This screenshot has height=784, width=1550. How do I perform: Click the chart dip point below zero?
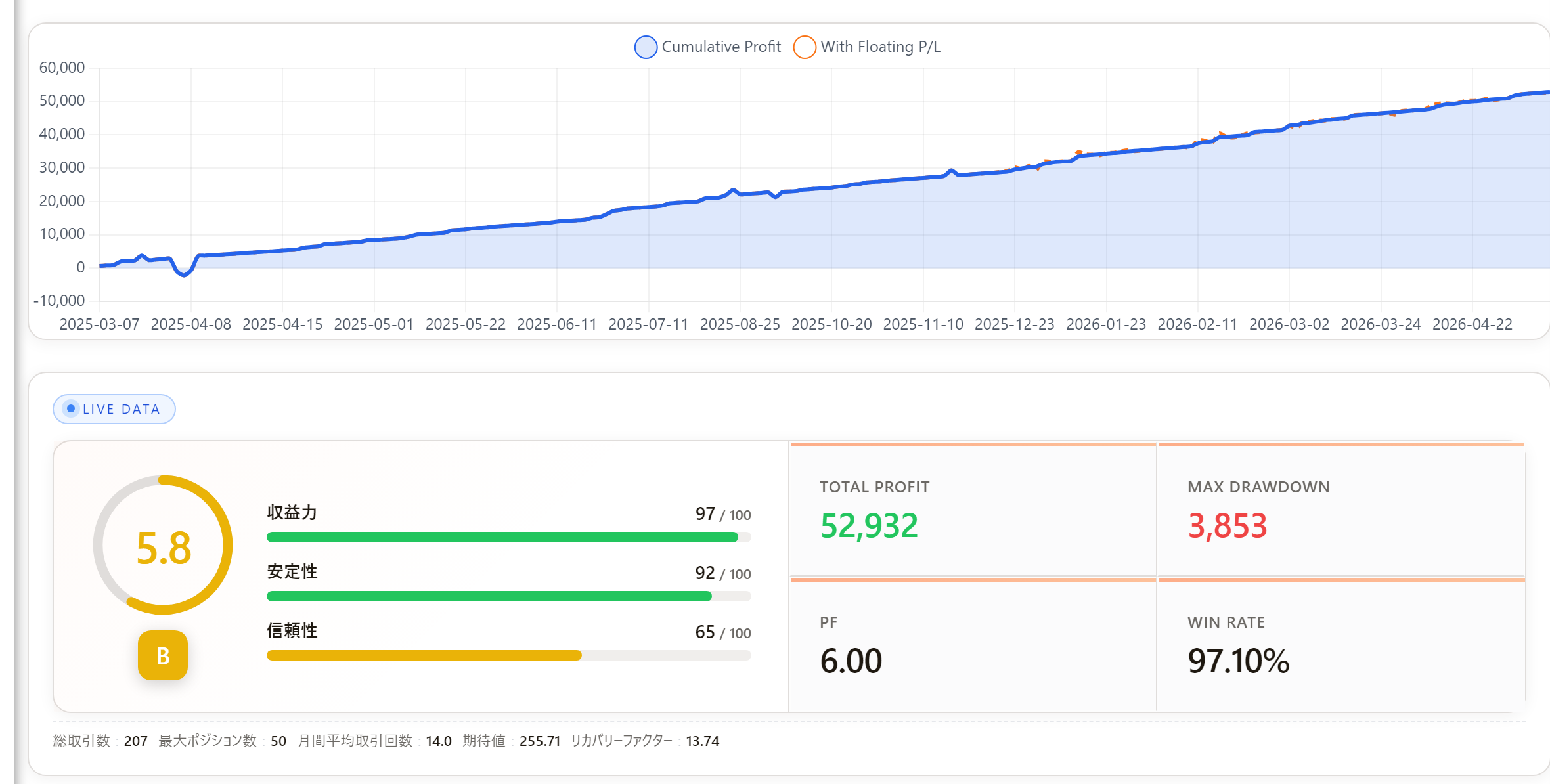(184, 274)
